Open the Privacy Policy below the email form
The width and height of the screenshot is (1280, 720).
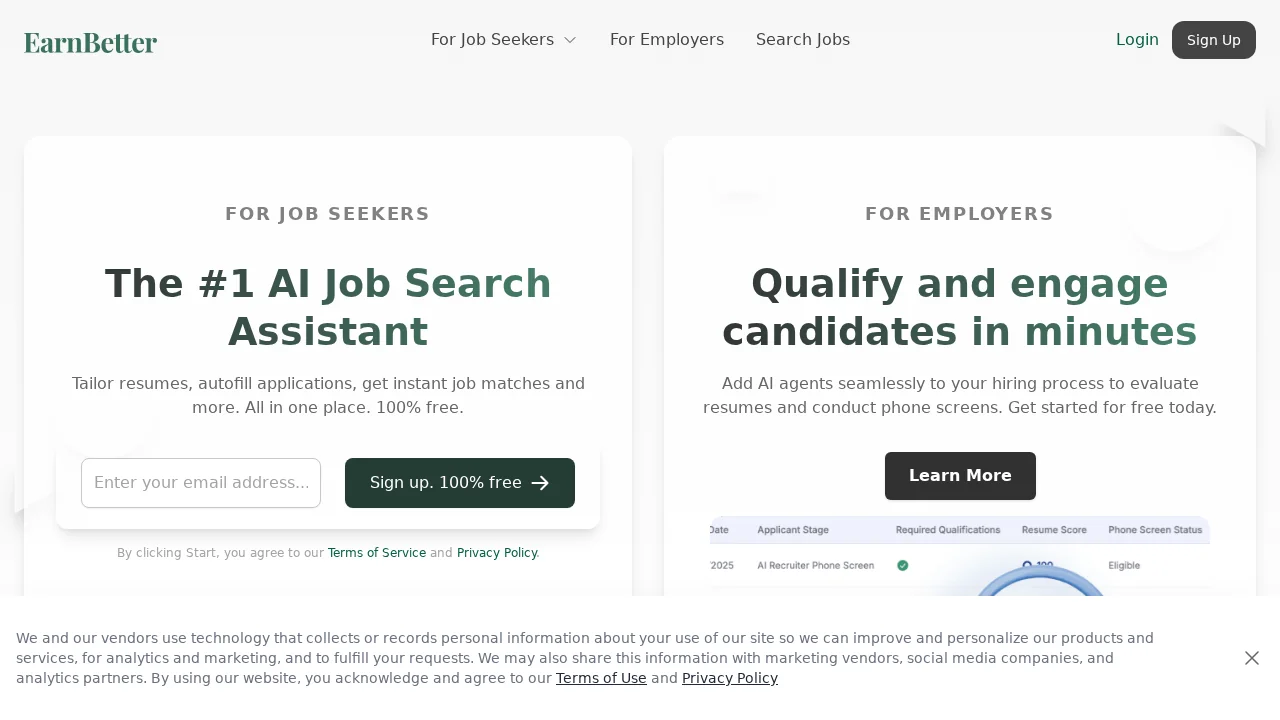click(x=497, y=553)
